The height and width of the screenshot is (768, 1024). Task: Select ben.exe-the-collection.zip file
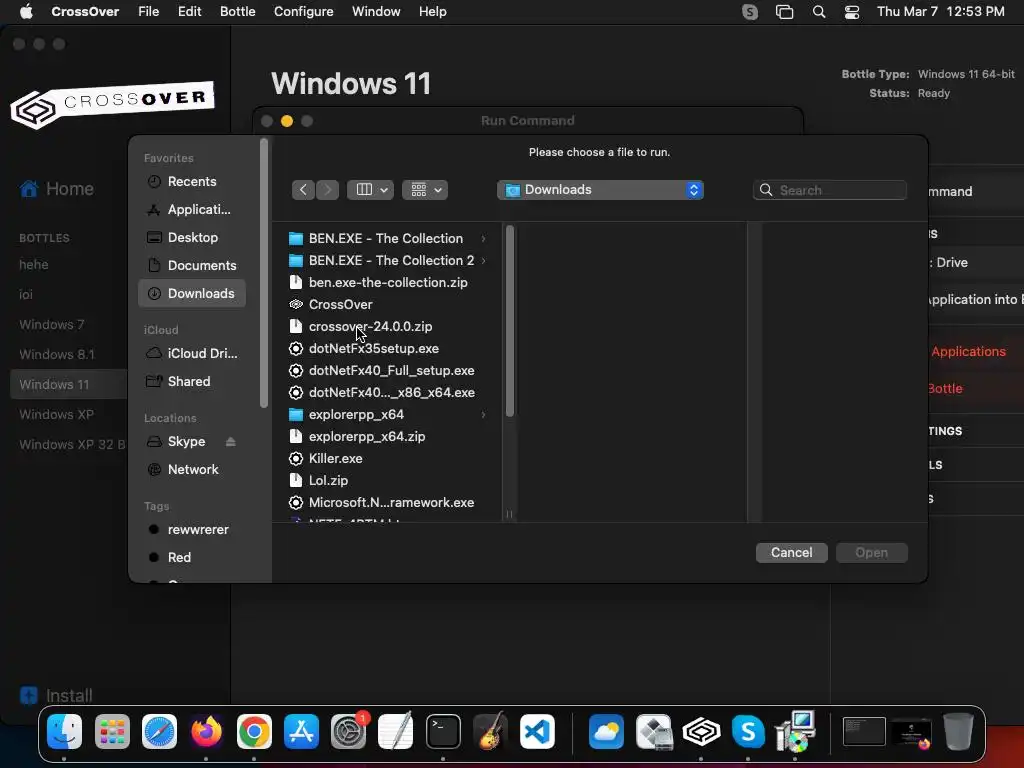tap(389, 283)
